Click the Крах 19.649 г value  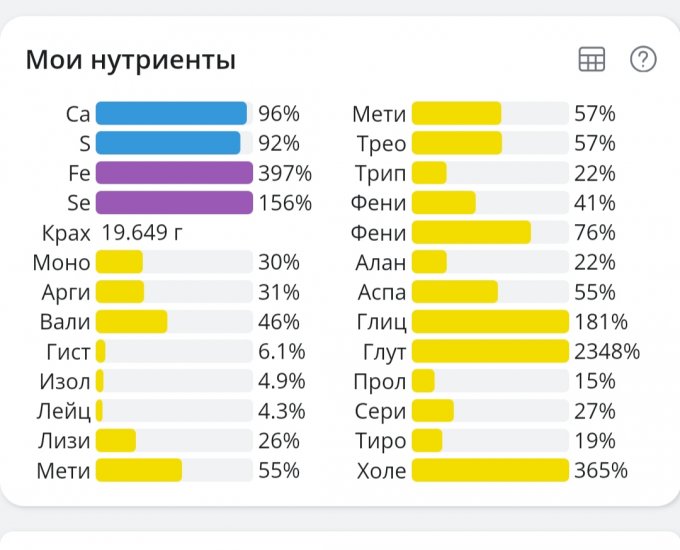click(x=142, y=233)
